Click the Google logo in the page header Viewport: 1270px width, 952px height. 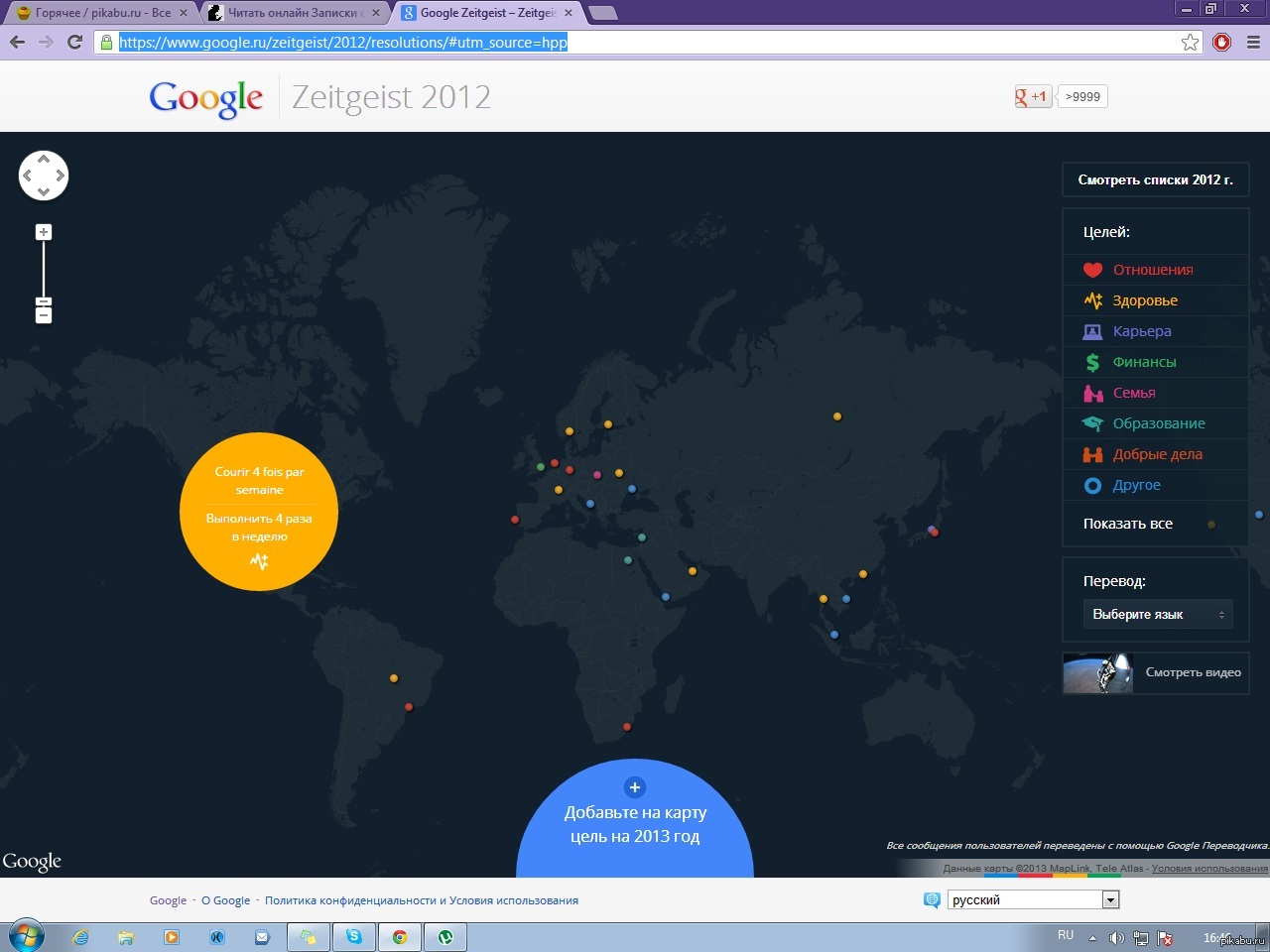206,97
